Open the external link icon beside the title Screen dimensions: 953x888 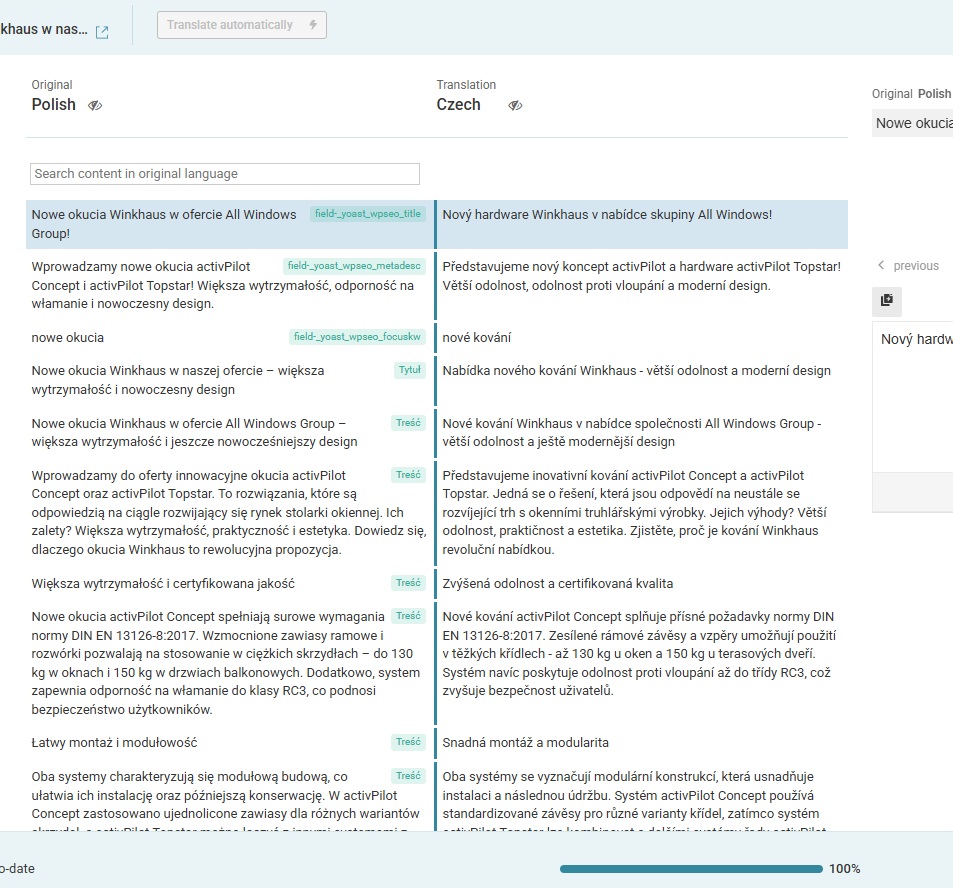coord(102,32)
